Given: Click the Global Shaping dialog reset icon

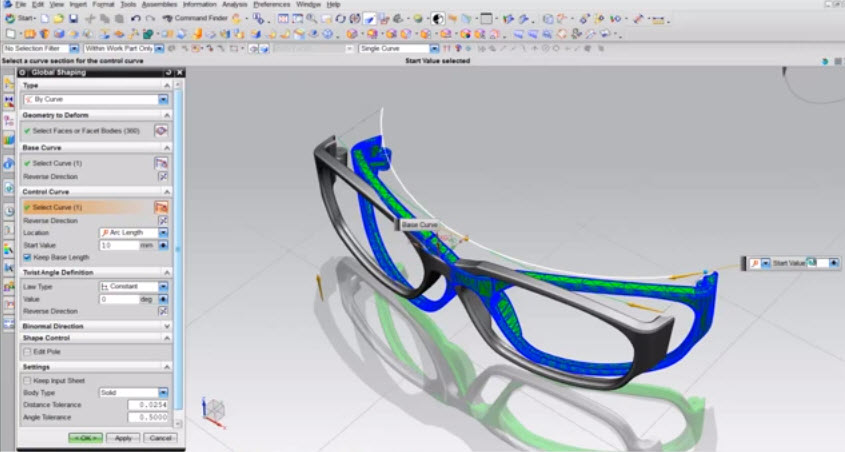Looking at the screenshot, I should 169,72.
